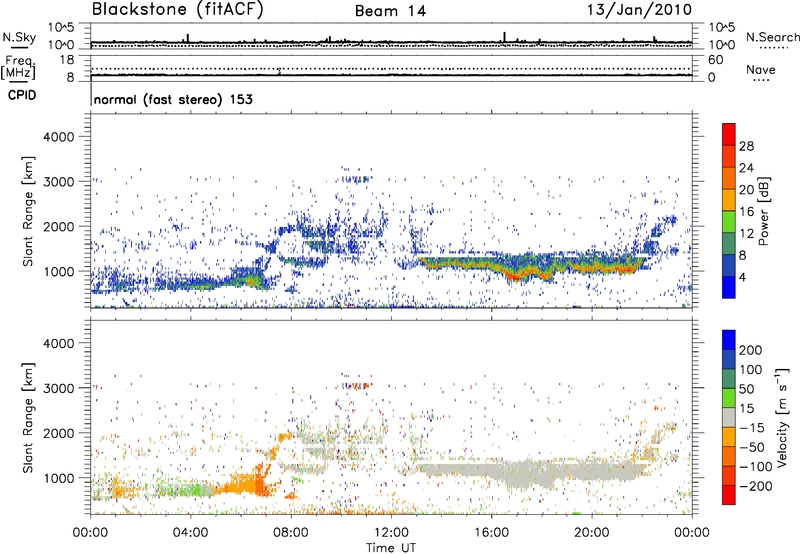800x554 pixels.
Task: Click the '60' tick beside Nave scale
Action: coord(715,60)
